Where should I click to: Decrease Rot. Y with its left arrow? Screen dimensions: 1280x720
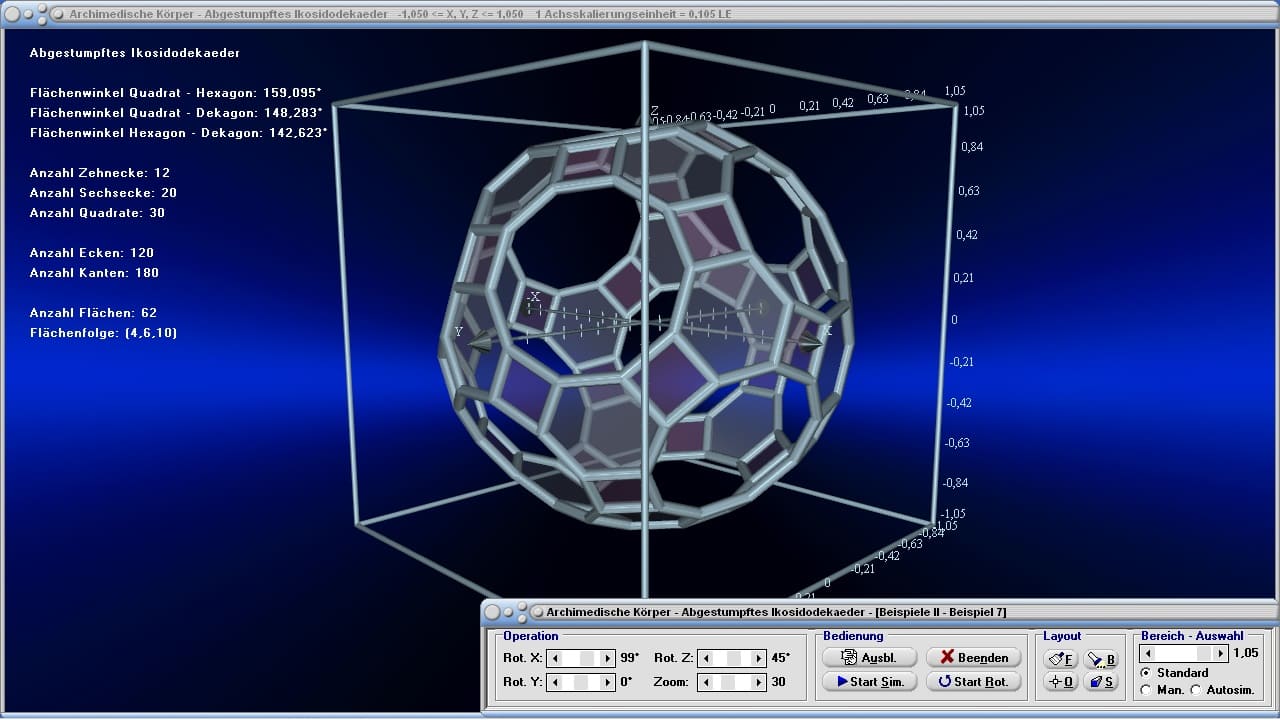(x=556, y=682)
